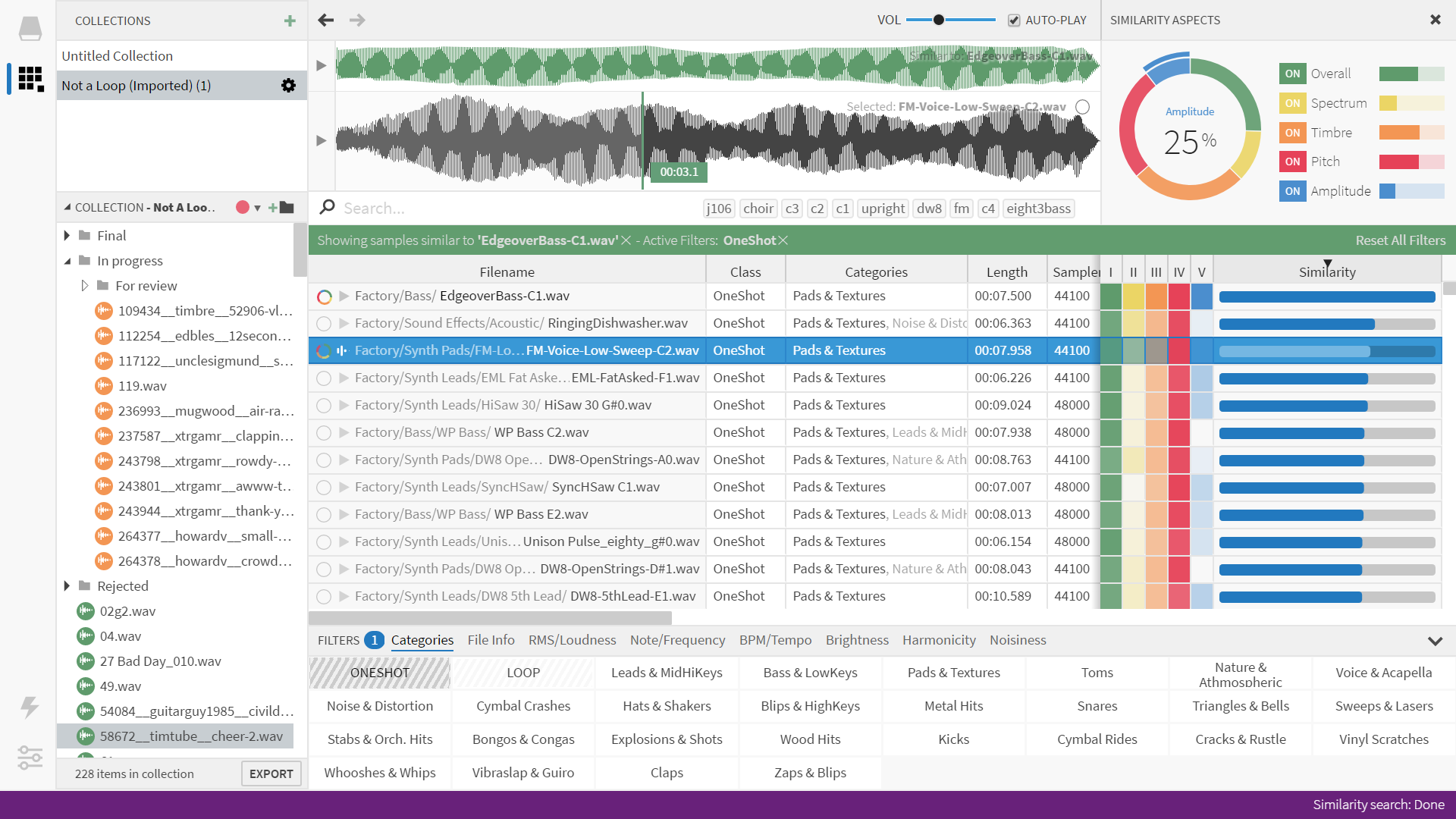
Task: Click the collection settings gear icon
Action: 289,85
